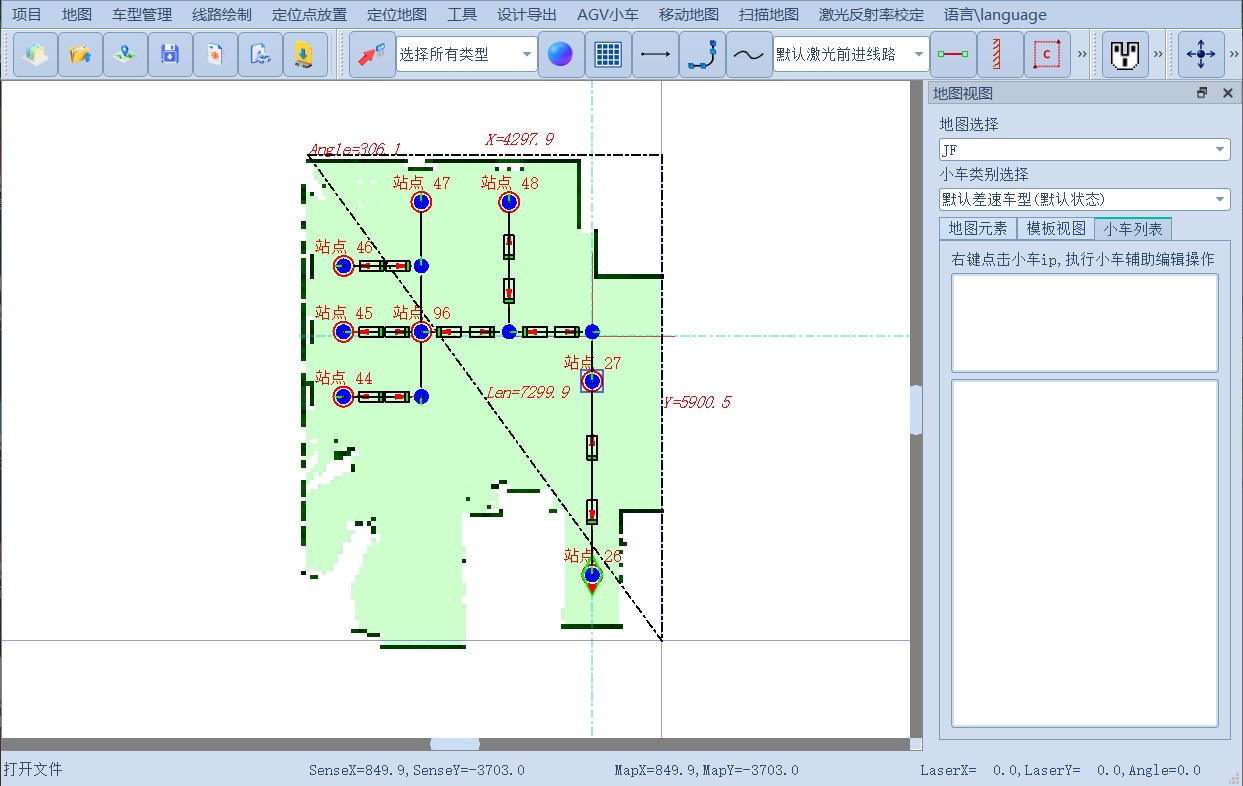Open the 工具 menu

tap(462, 15)
